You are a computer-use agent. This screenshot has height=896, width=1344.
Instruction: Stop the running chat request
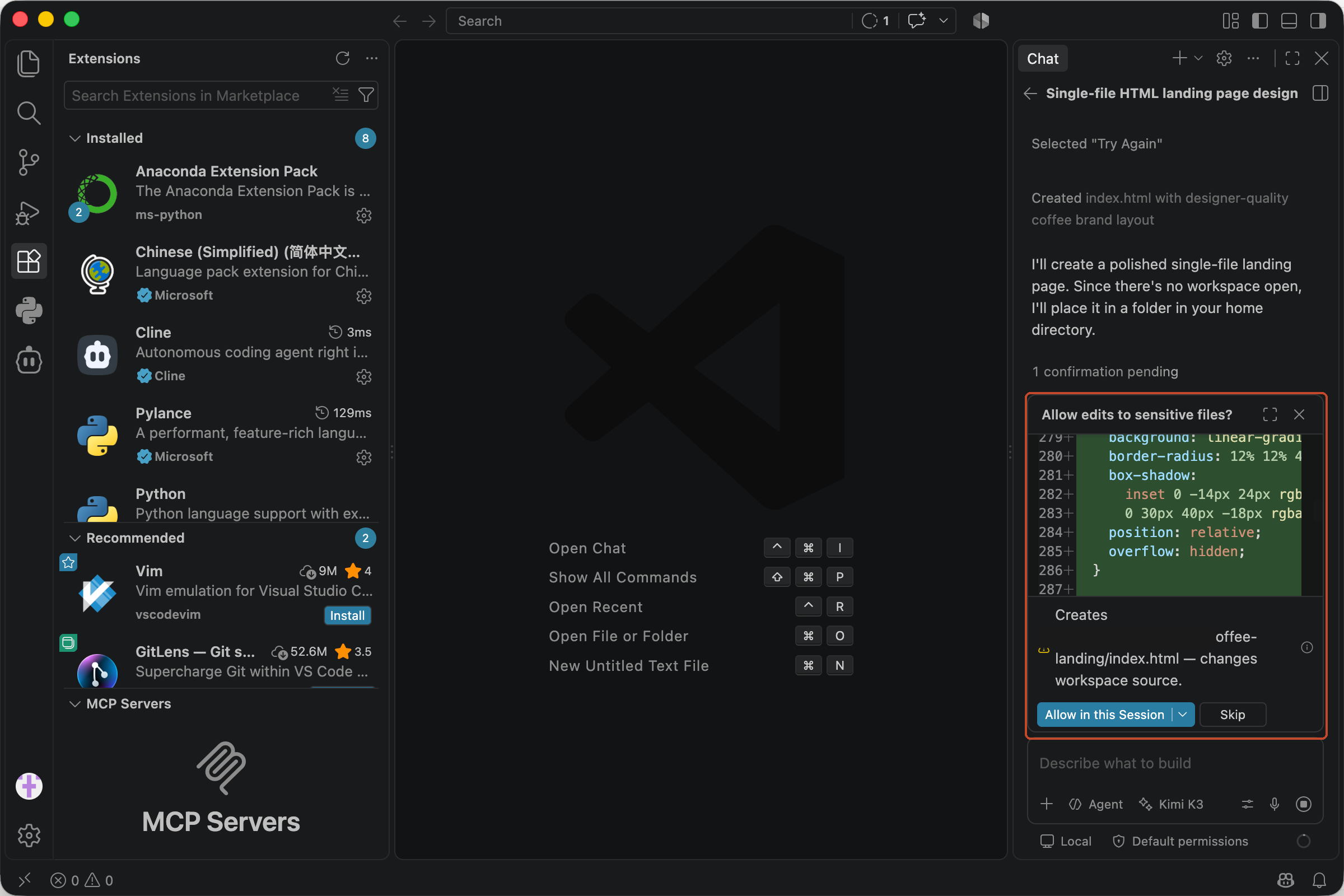[x=1304, y=804]
